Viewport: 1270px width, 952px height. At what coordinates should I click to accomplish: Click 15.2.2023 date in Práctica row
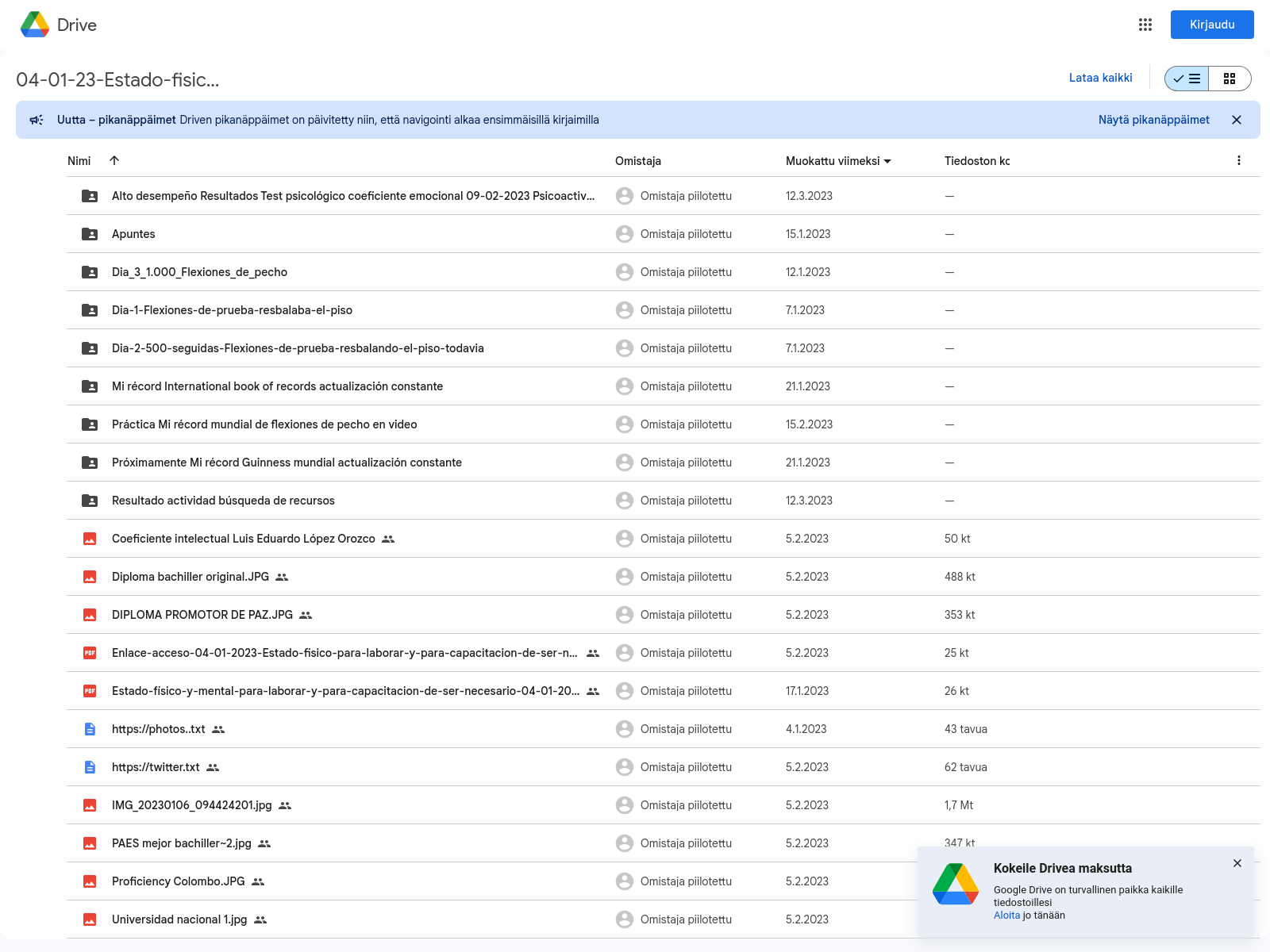[809, 424]
